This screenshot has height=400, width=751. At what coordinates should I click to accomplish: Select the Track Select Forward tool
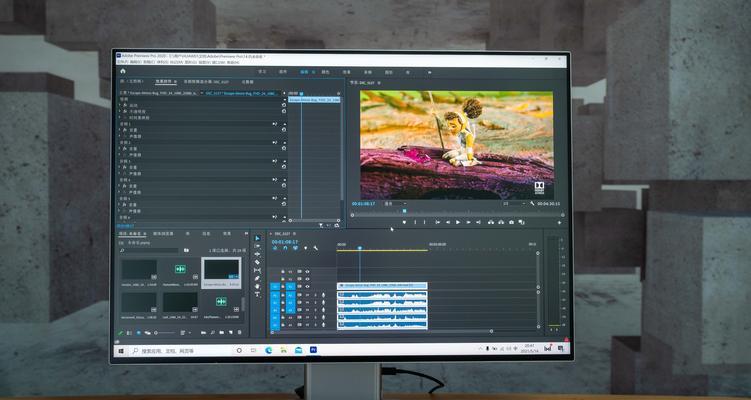click(257, 246)
